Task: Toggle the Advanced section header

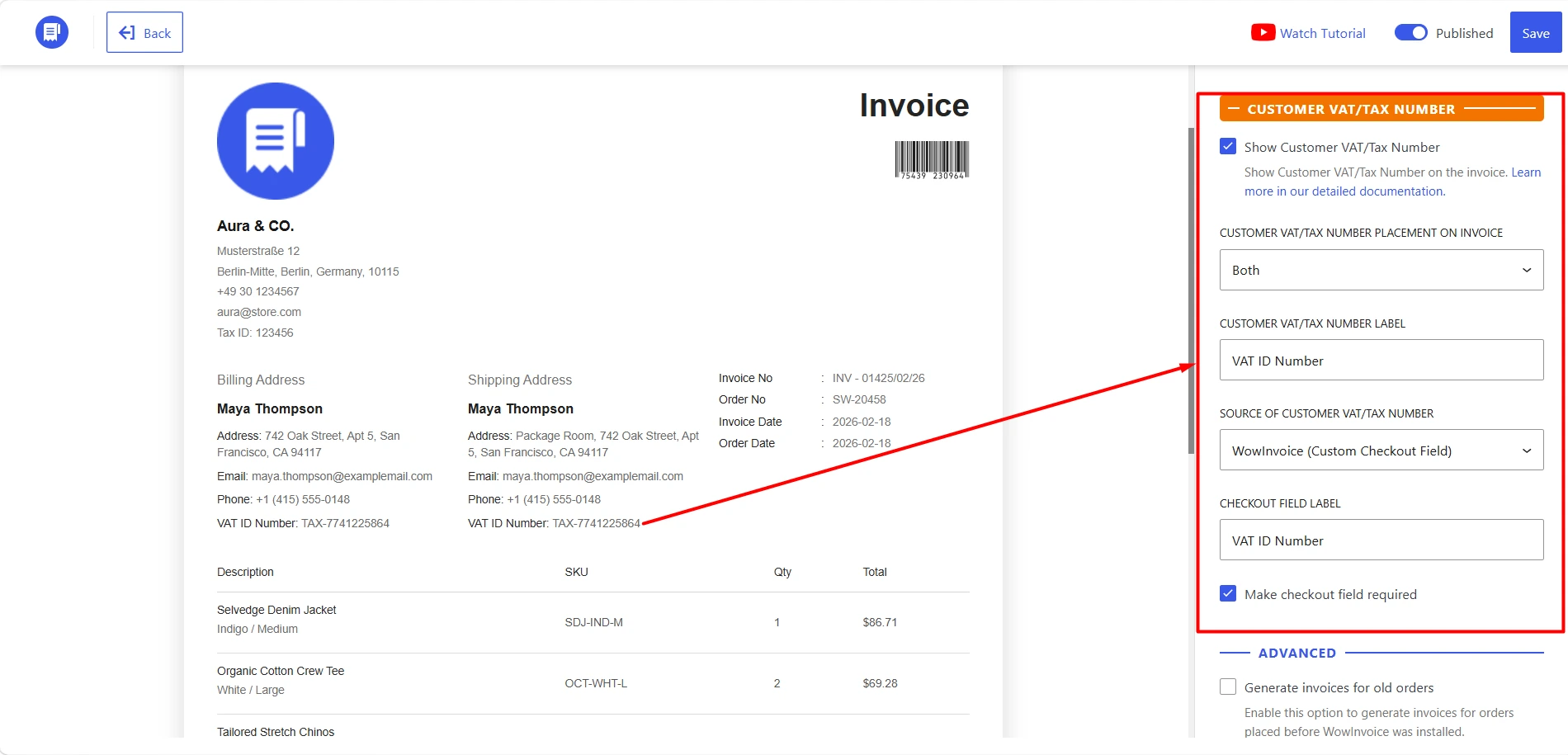Action: 1381,653
